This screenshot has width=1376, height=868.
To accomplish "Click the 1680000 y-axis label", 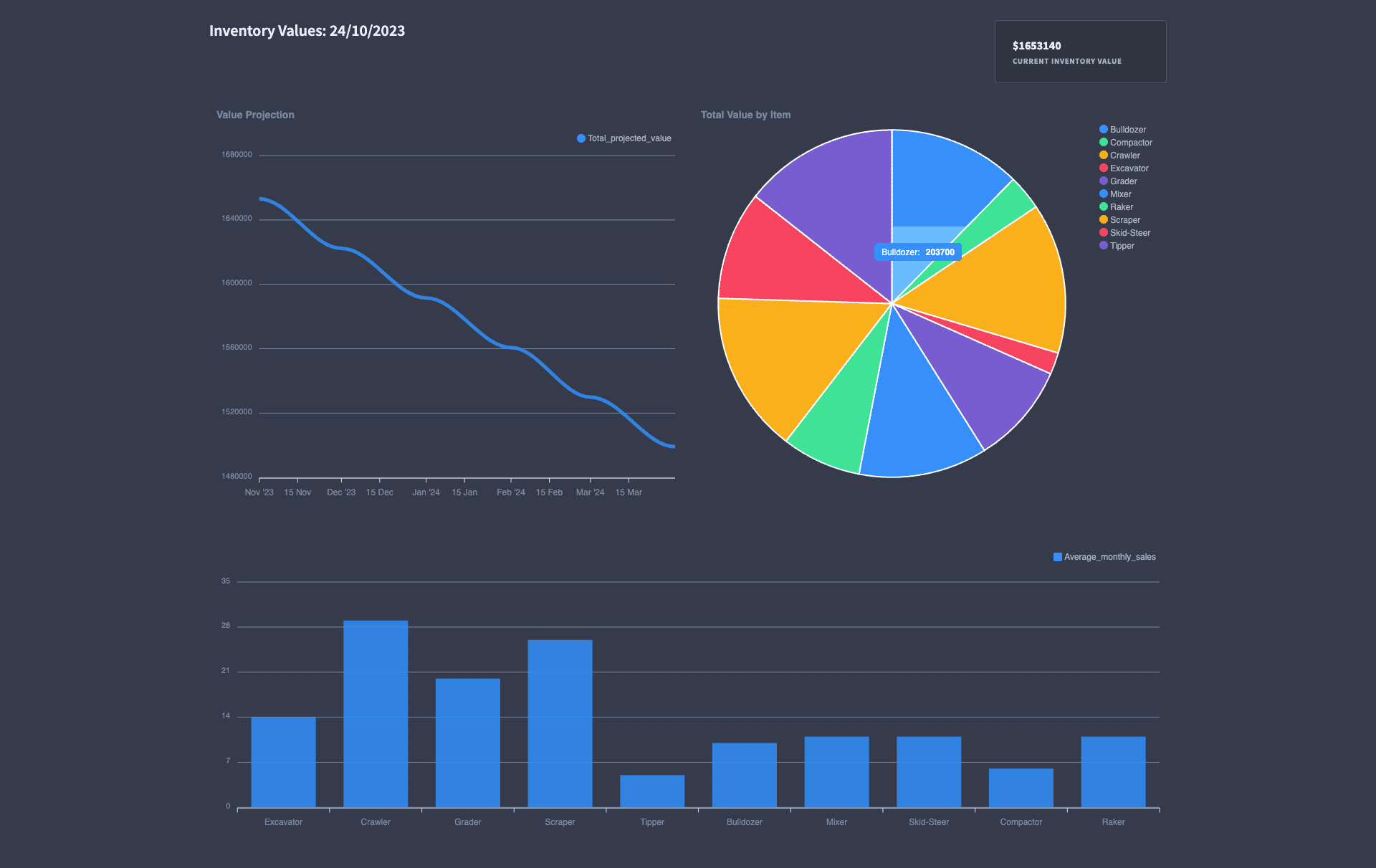I will (x=236, y=155).
